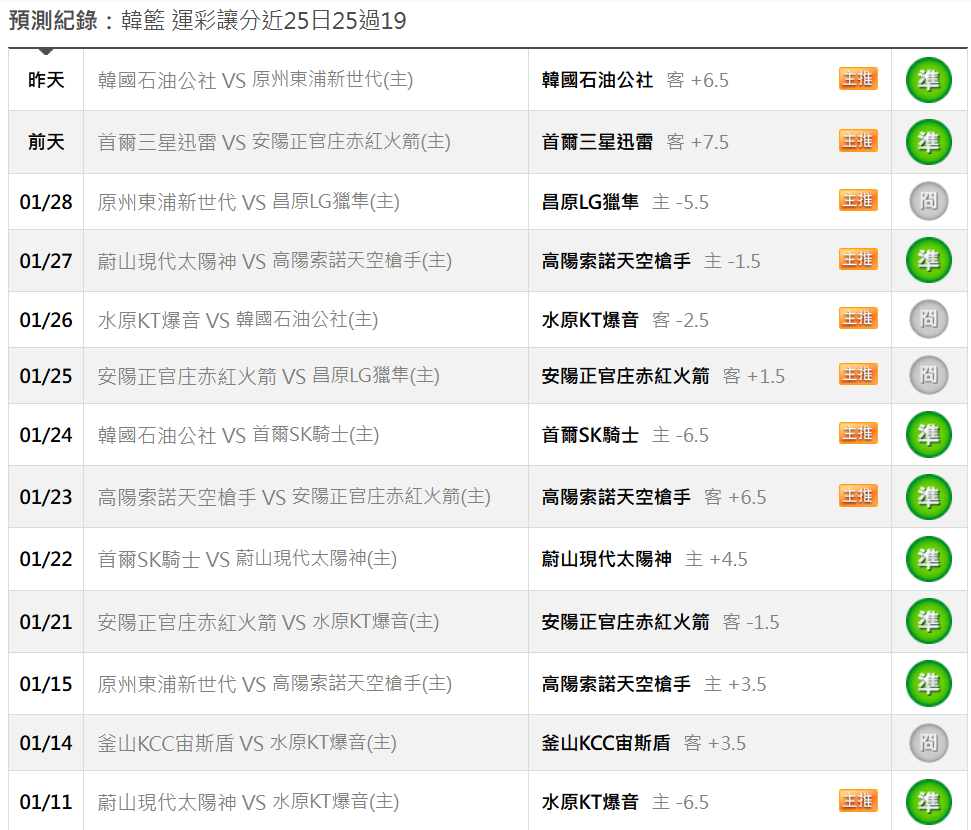Click pick 安陽正官庄赤紅火箭 in the 01/25 row
Viewport: 971px width, 830px height.
[625, 376]
